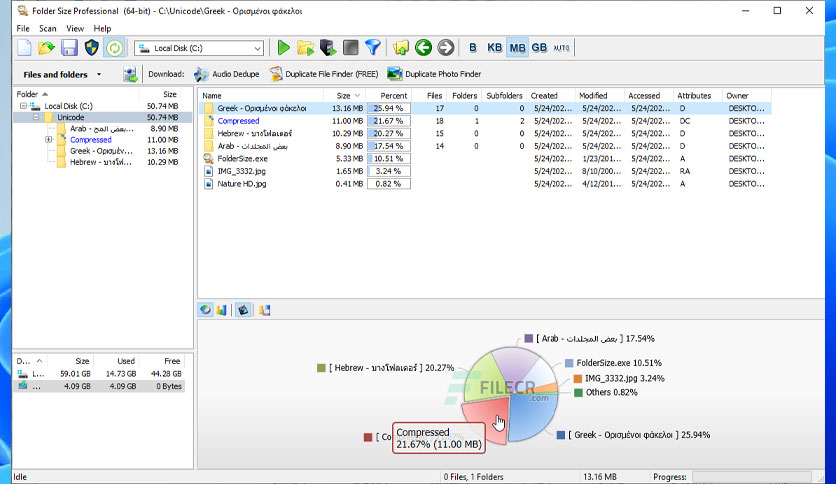
Task: Open Duplicate Photo Finder link
Action: pos(434,74)
